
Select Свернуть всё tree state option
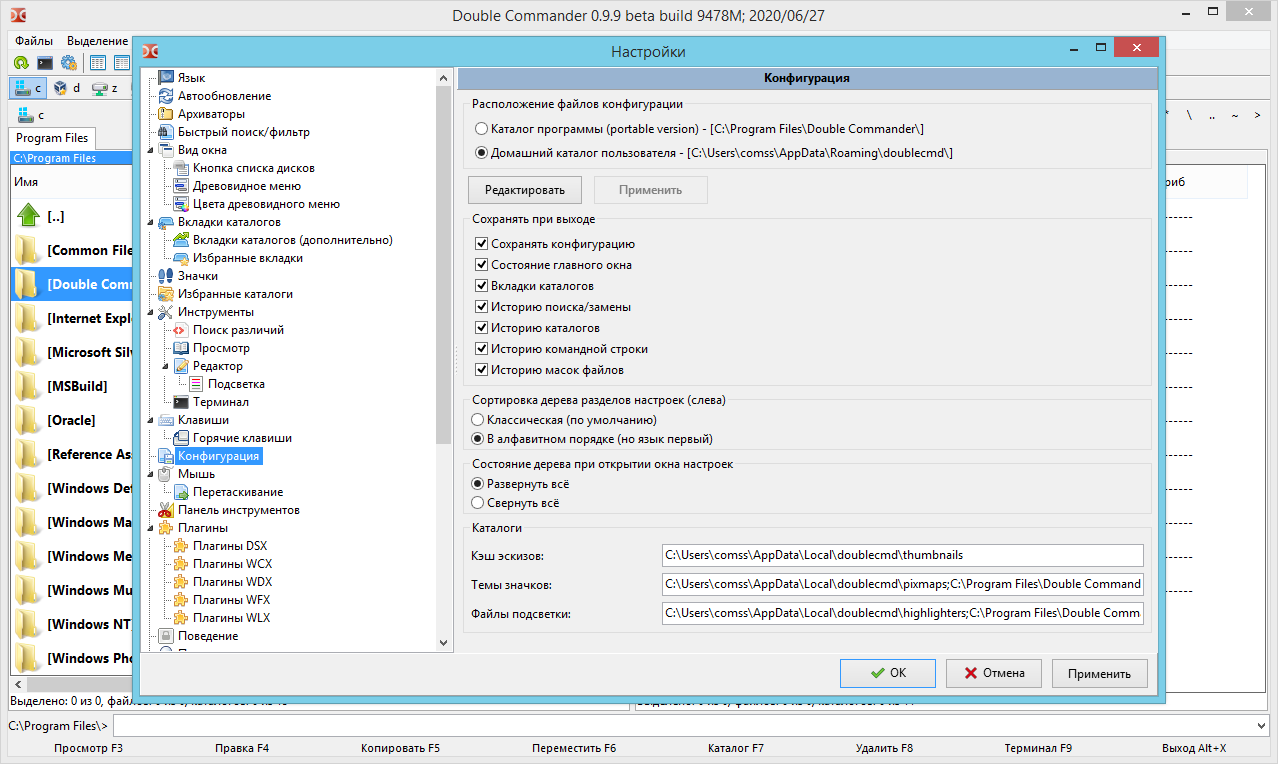coord(516,503)
